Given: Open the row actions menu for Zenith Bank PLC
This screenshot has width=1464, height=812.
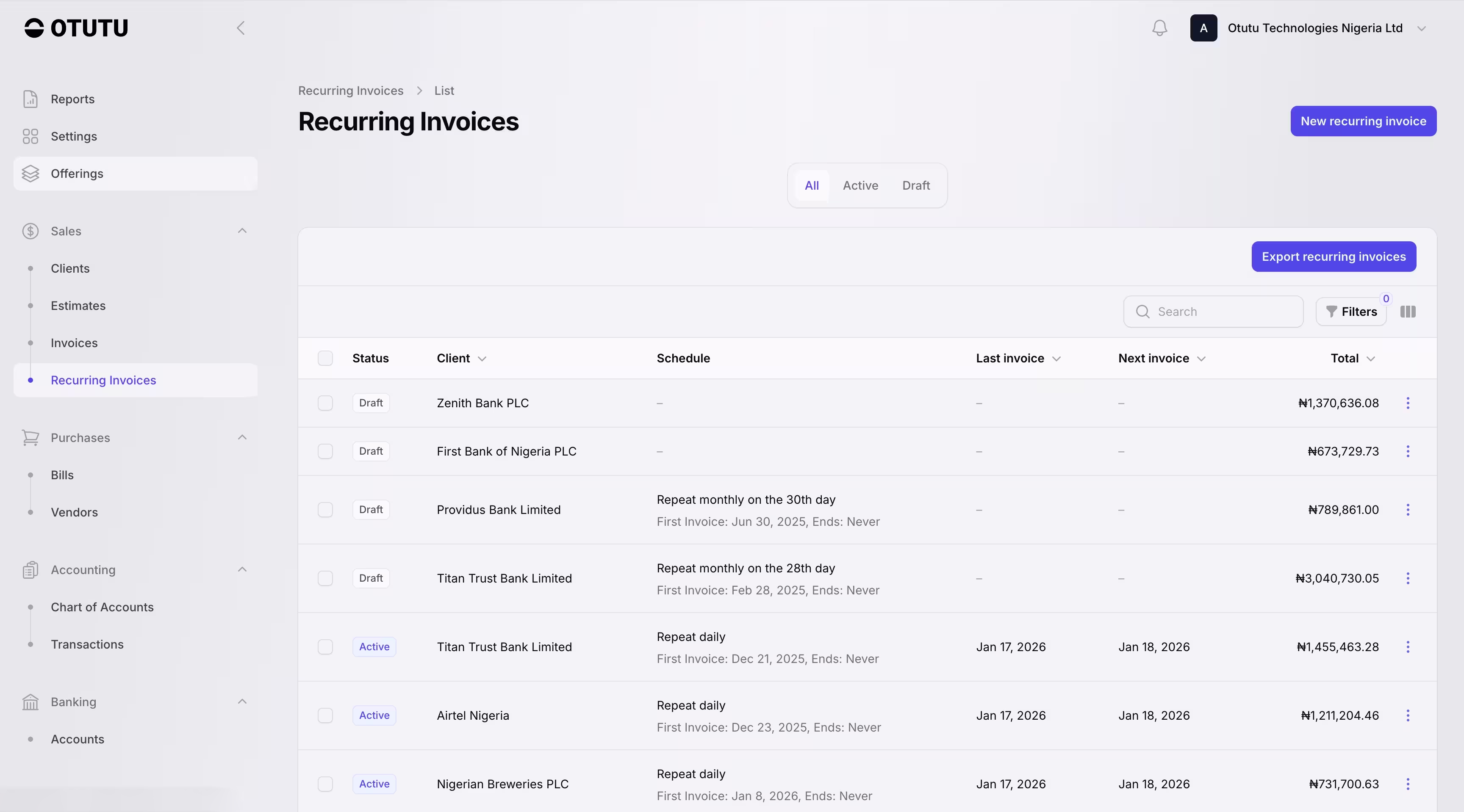Looking at the screenshot, I should point(1408,403).
